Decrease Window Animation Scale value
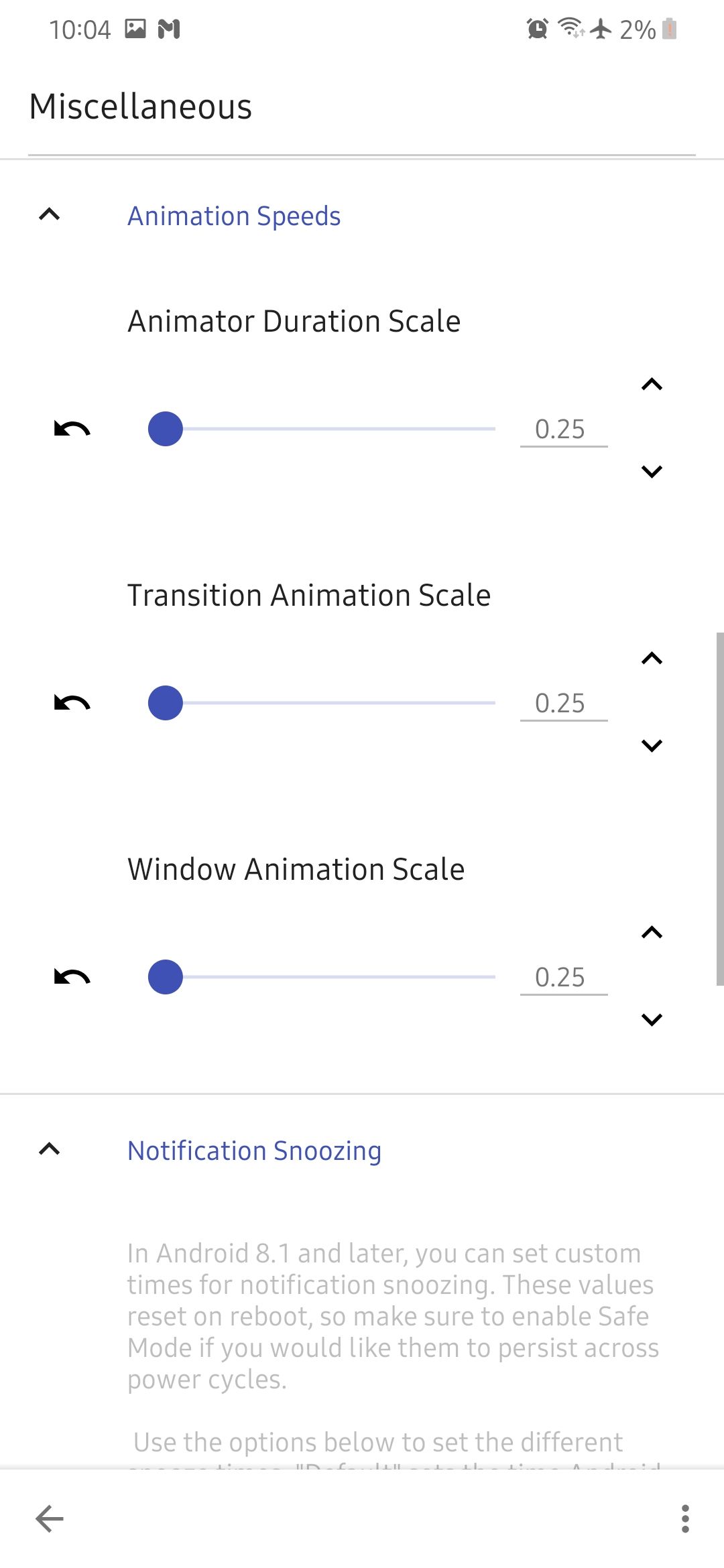The width and height of the screenshot is (724, 1568). (652, 1020)
